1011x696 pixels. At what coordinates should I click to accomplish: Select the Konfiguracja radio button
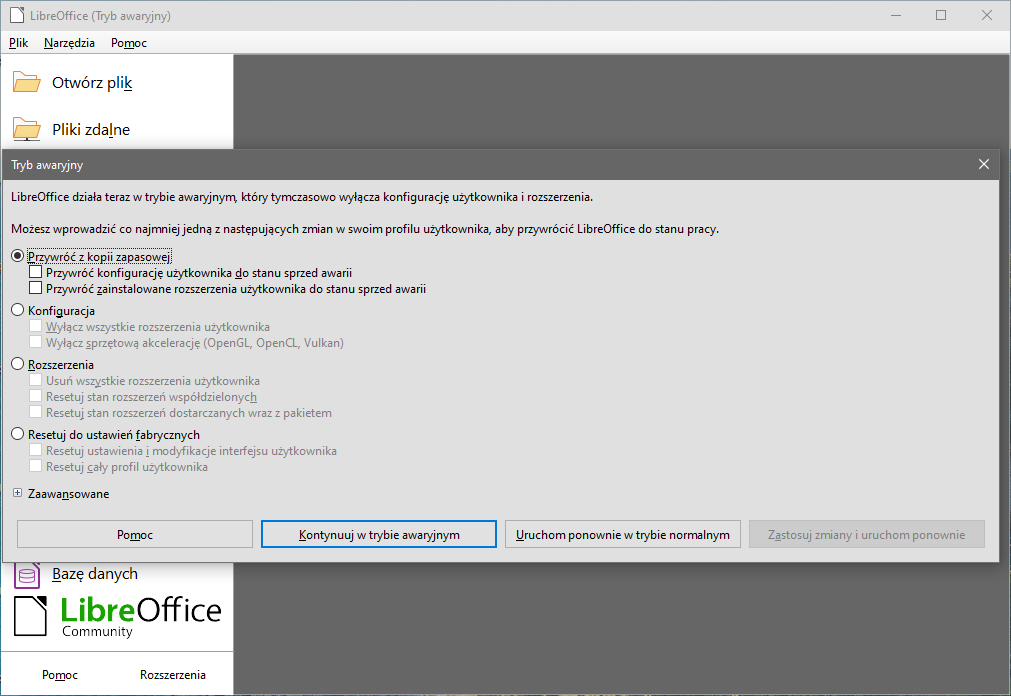pyautogui.click(x=17, y=310)
